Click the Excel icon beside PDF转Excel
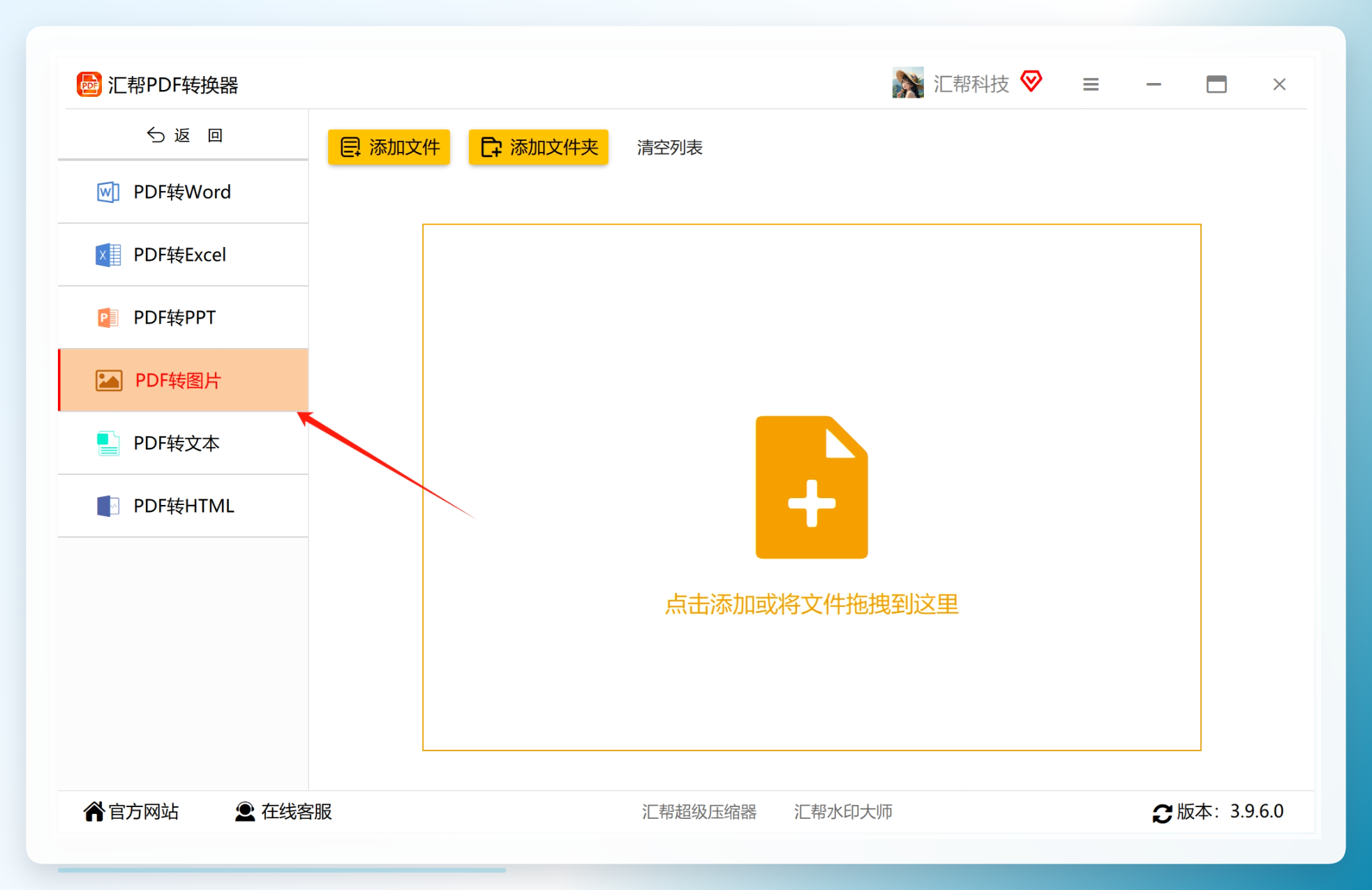This screenshot has height=890, width=1372. pos(107,255)
